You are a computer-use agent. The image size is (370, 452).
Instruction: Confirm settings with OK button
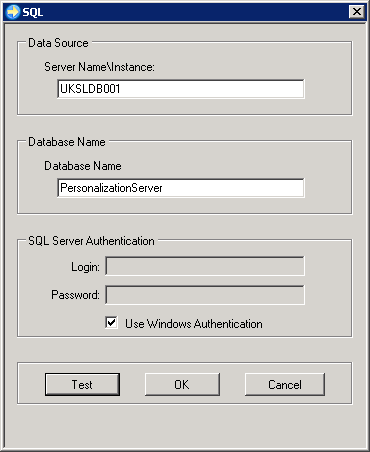[182, 384]
